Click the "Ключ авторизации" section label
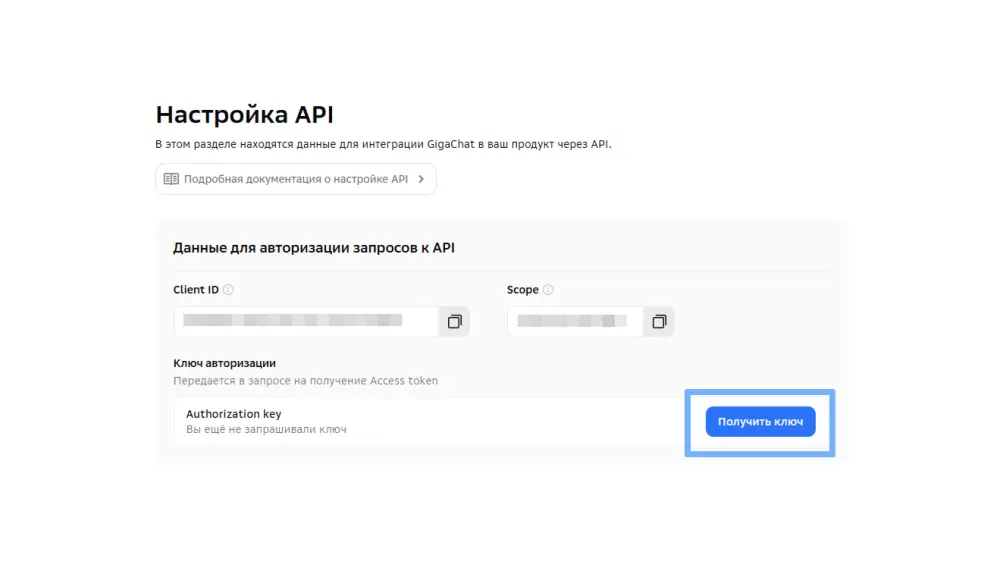This screenshot has height=571, width=981. [224, 363]
